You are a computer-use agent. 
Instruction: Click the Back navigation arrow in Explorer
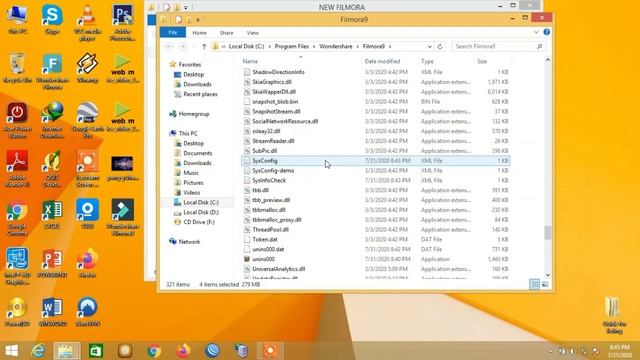click(169, 47)
